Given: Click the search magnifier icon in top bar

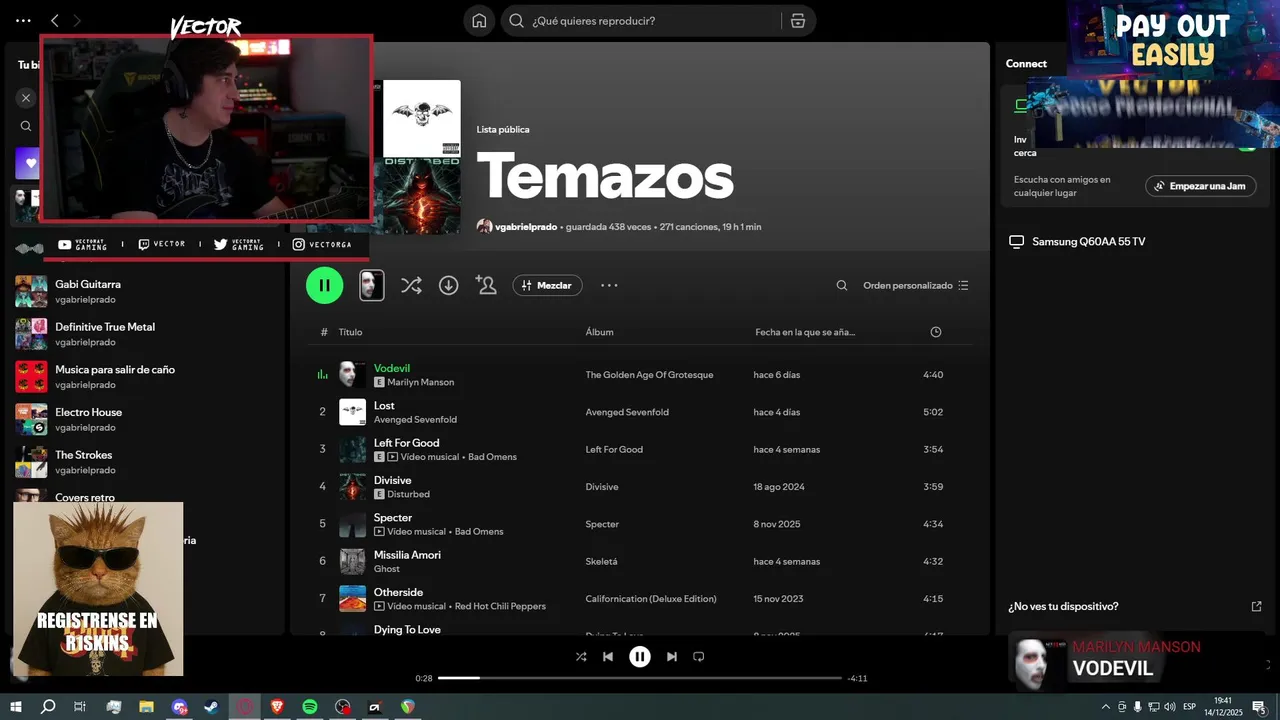Looking at the screenshot, I should pyautogui.click(x=516, y=21).
